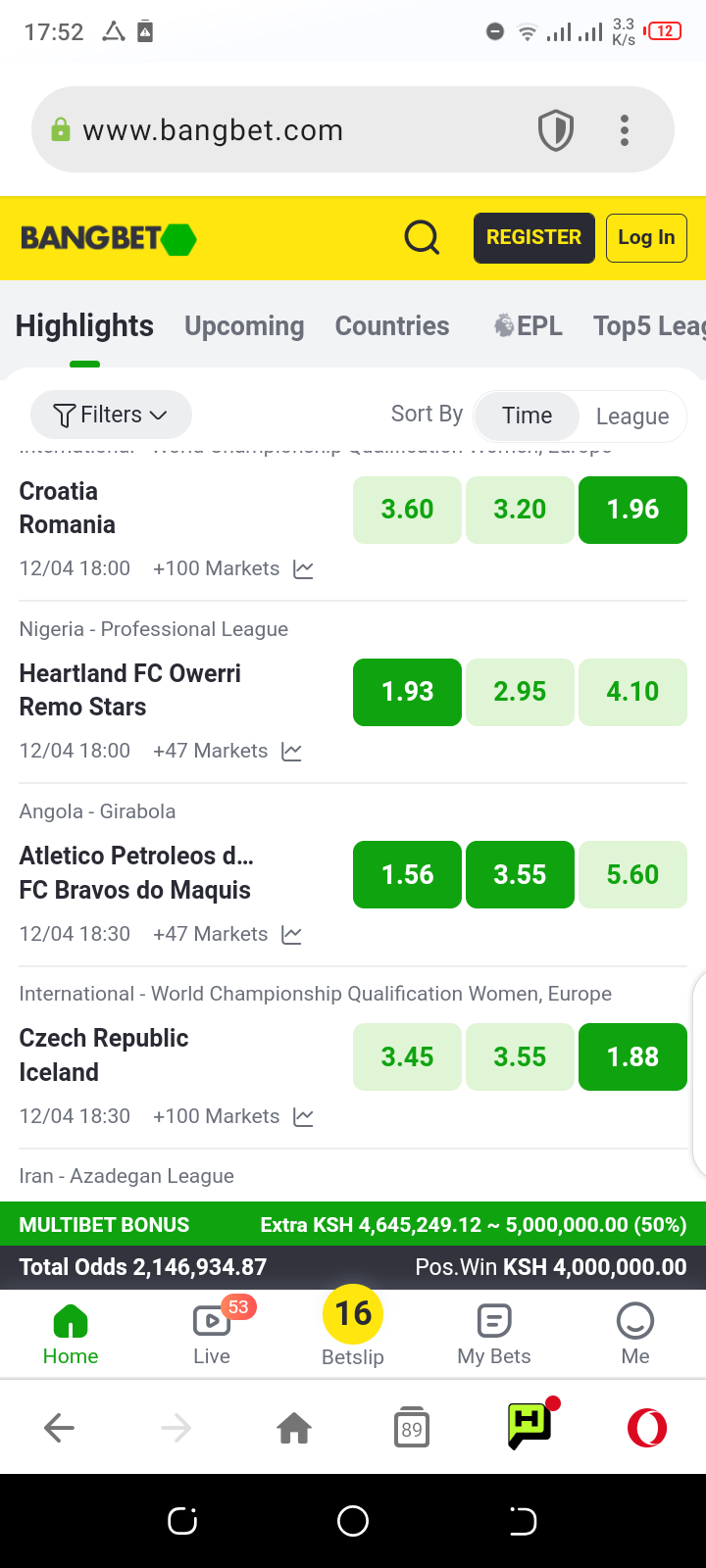Tap the browser shield protection icon
The width and height of the screenshot is (706, 1568).
556,130
